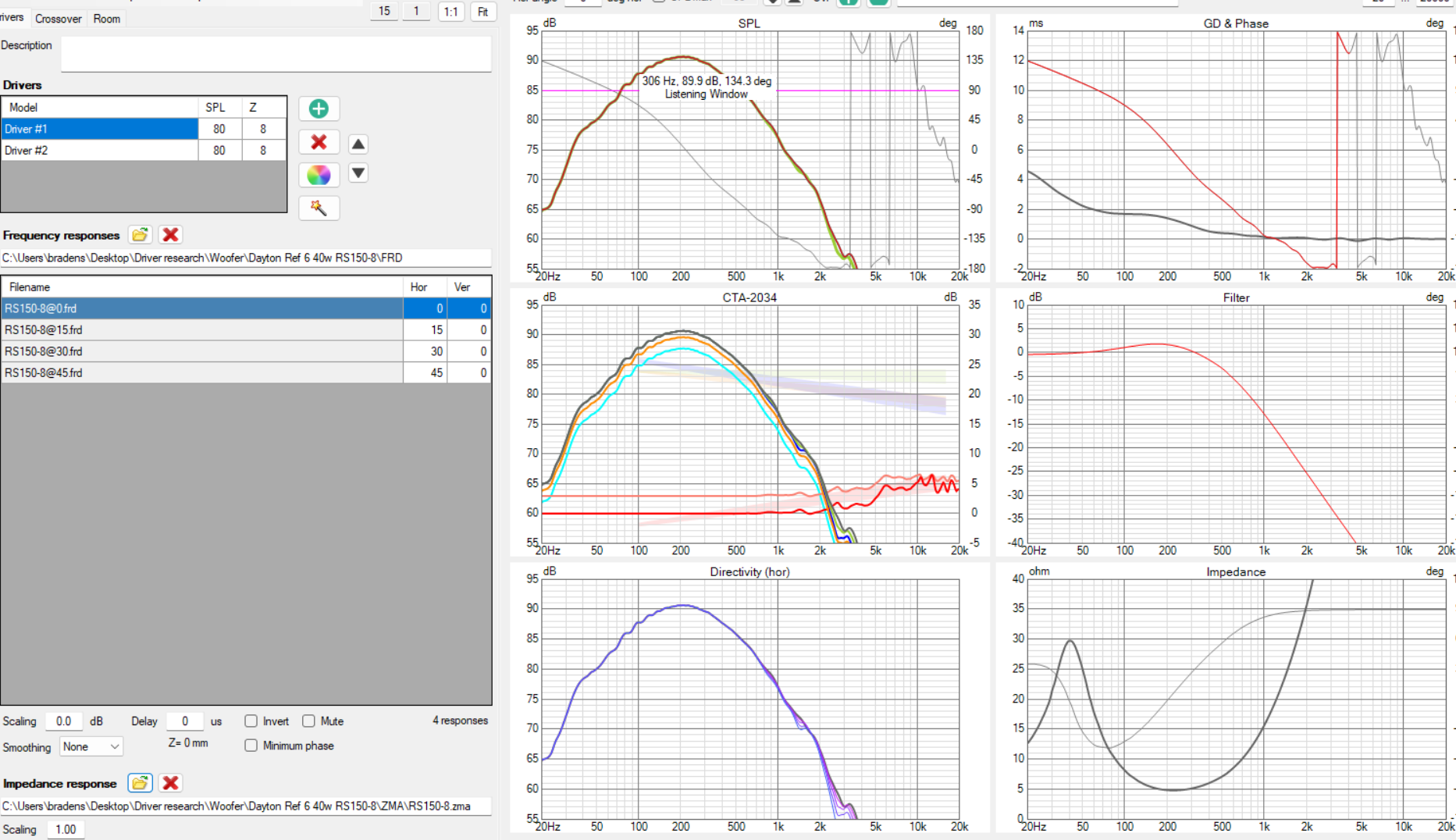Open the driver color wheel picker

pyautogui.click(x=319, y=175)
